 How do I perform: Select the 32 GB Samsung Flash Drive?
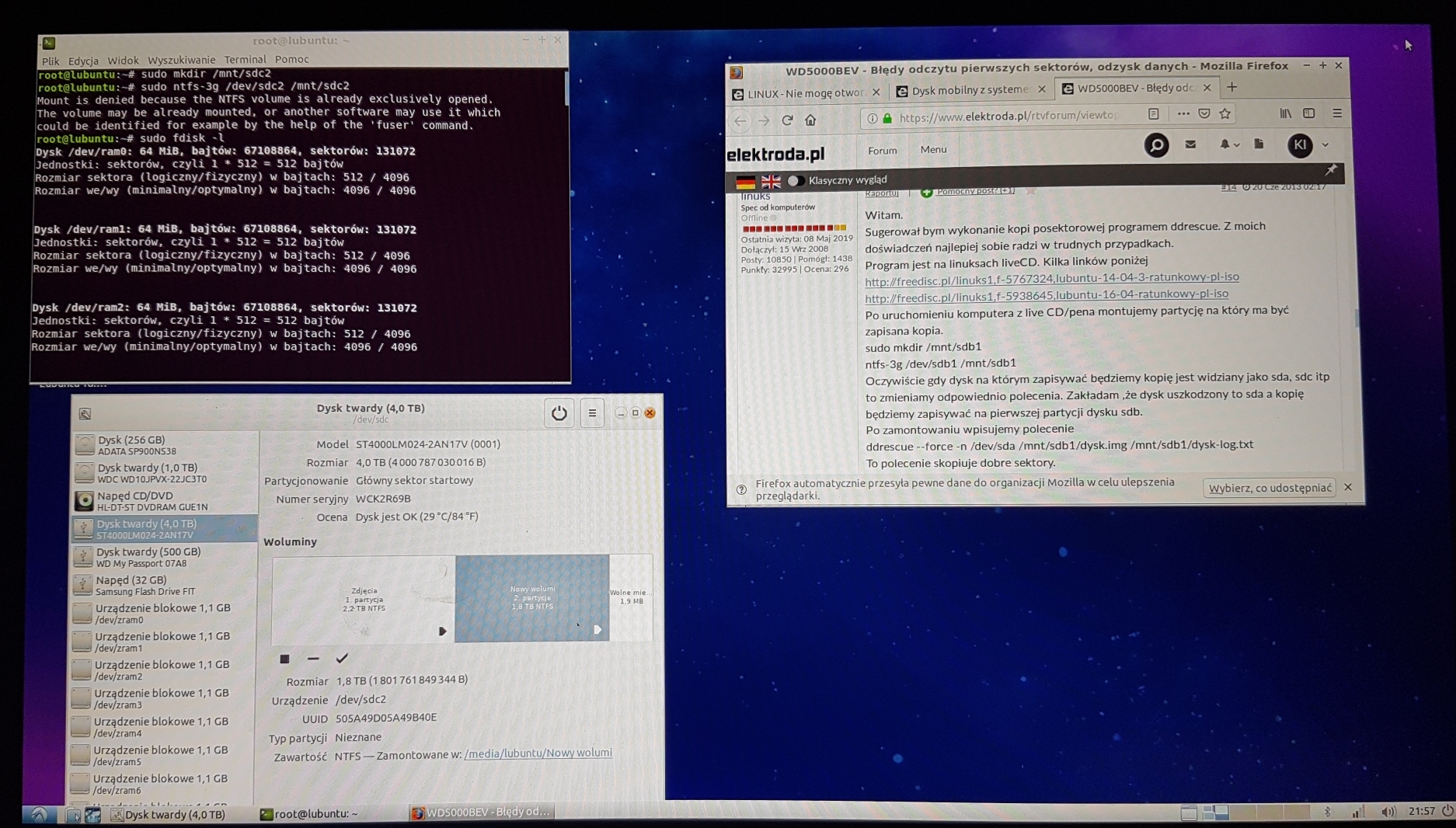click(165, 585)
